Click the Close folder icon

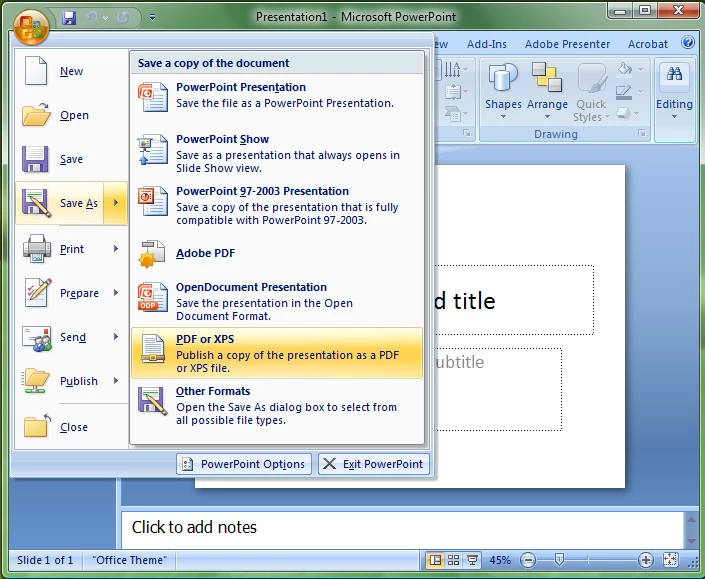37,426
